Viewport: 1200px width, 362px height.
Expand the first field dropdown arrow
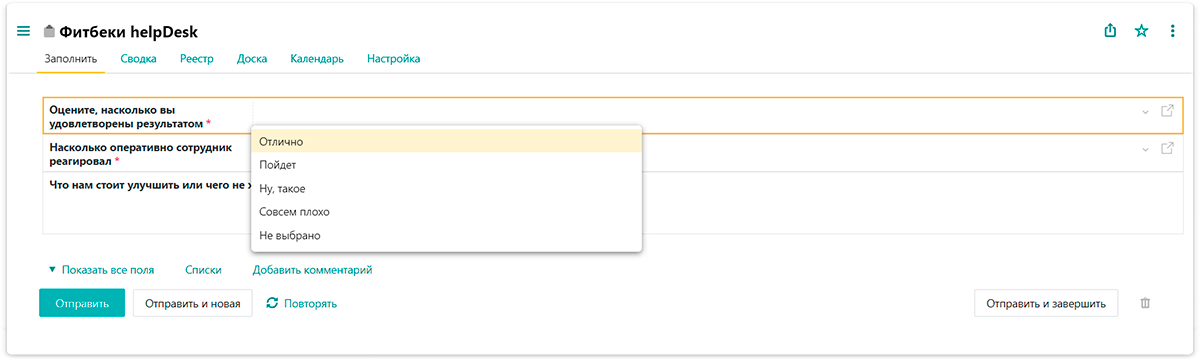(1145, 112)
